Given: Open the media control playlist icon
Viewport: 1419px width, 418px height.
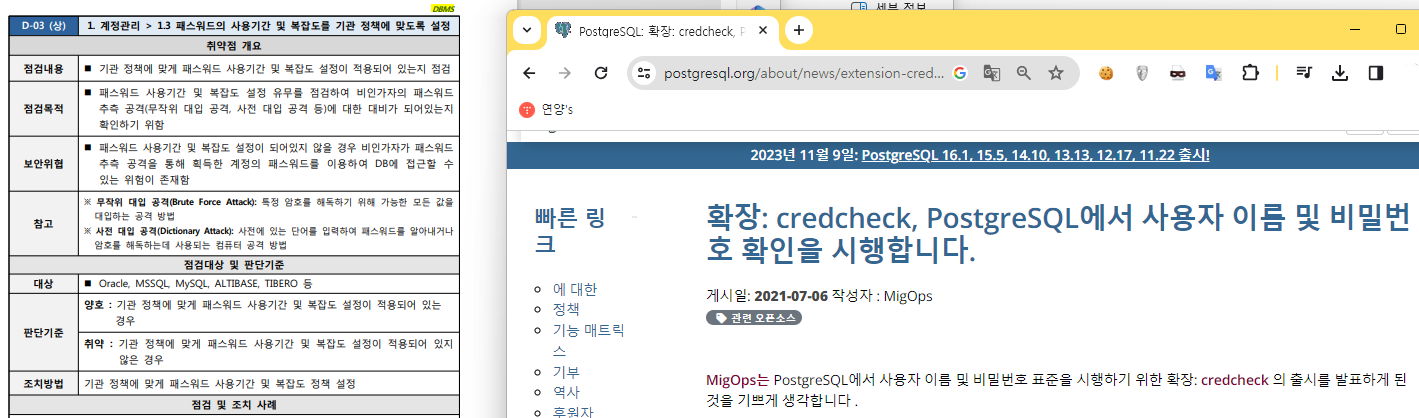Looking at the screenshot, I should (1304, 73).
